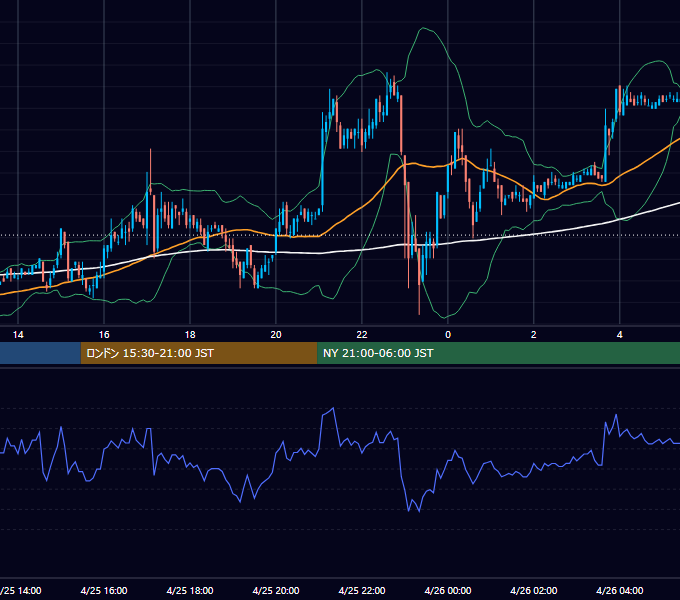Click the 16 hour label on price chart axis
The width and height of the screenshot is (680, 600).
tap(104, 335)
